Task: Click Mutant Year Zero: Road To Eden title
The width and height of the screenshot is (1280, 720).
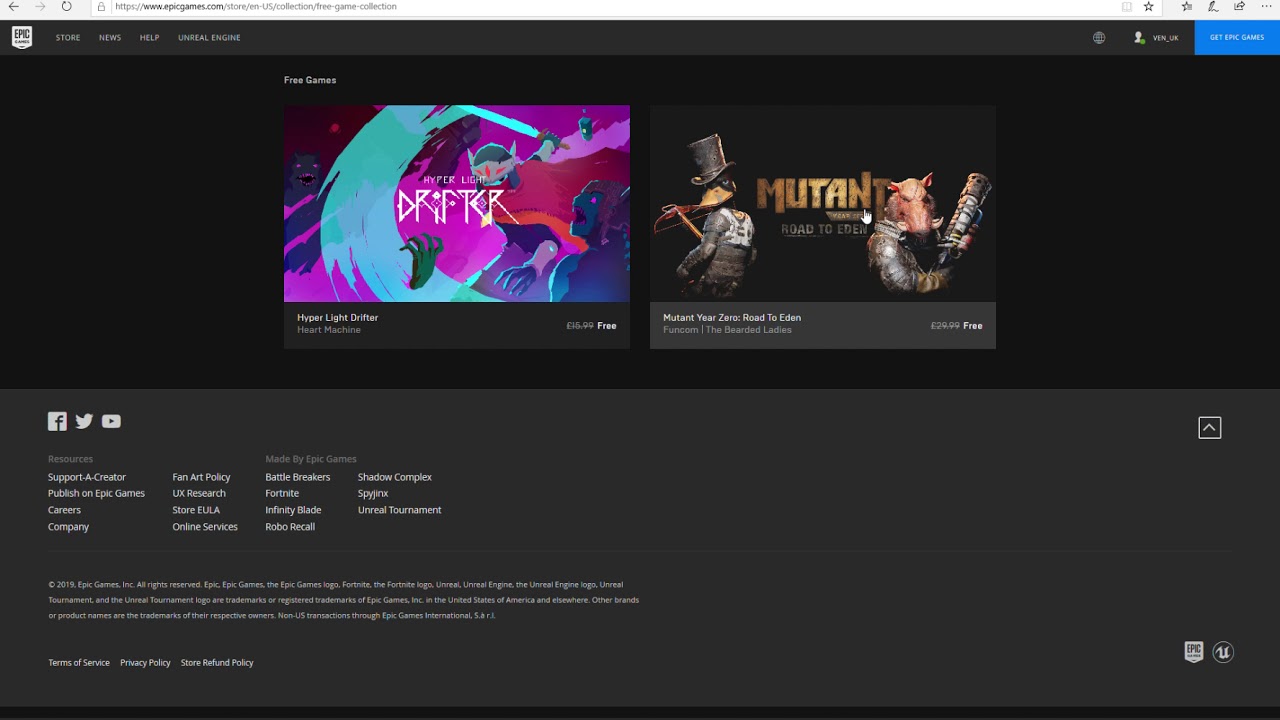Action: click(732, 317)
